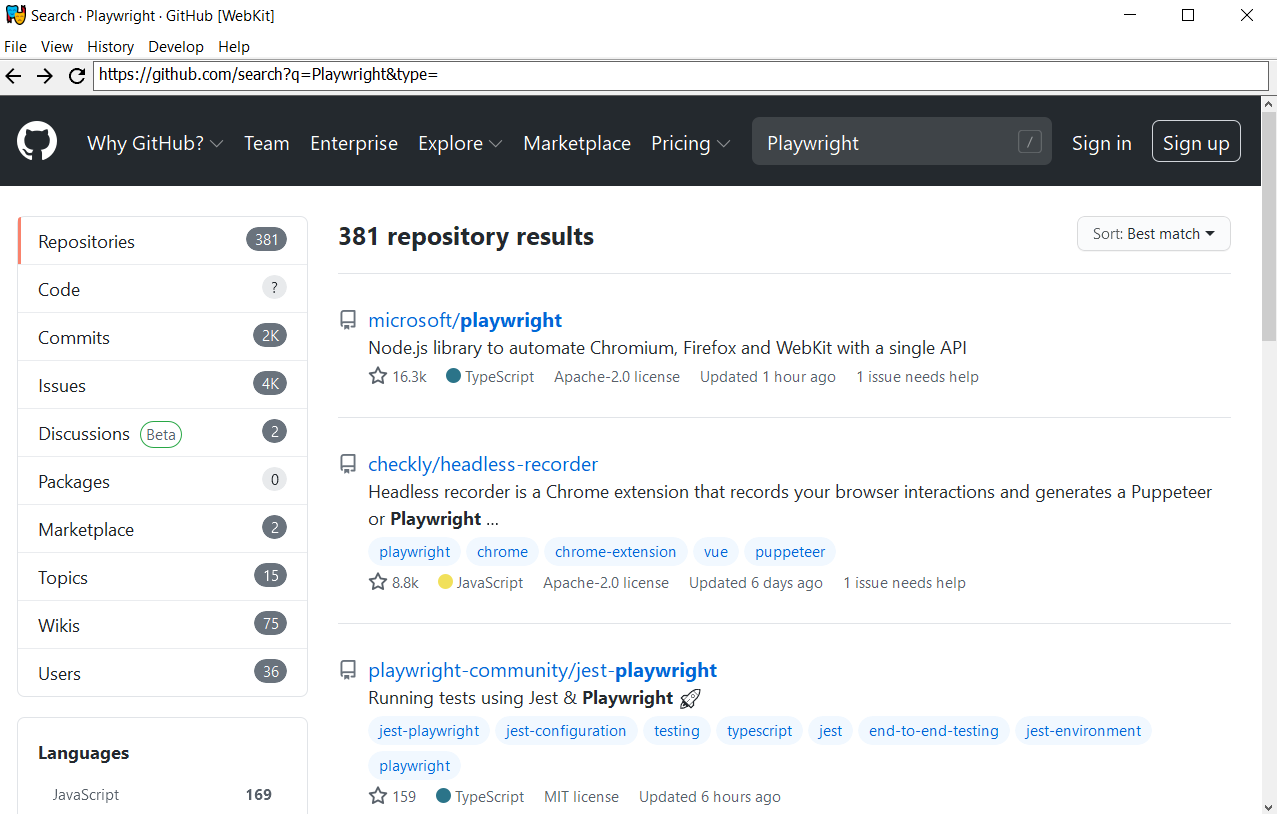1277x814 pixels.
Task: Click the Sign up button
Action: (x=1195, y=141)
